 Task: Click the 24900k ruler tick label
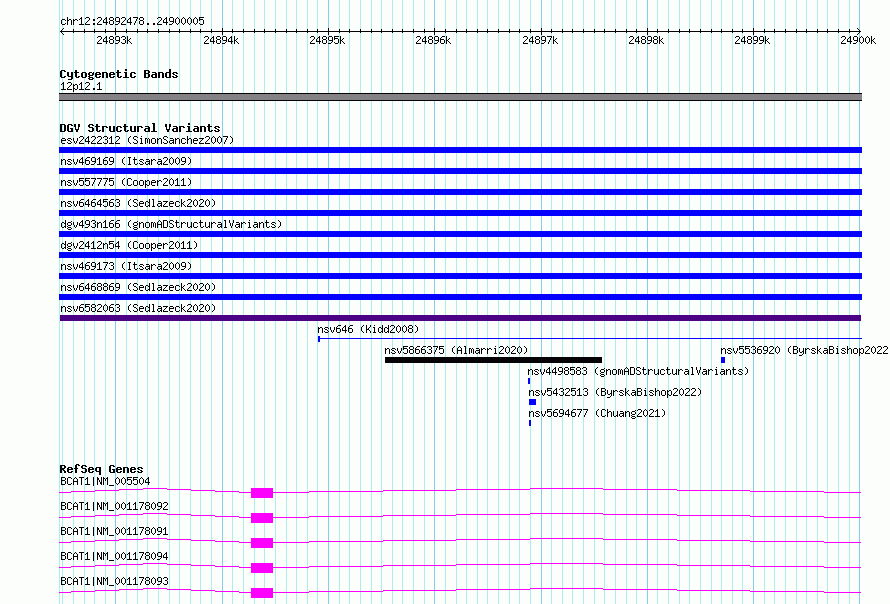pos(858,40)
